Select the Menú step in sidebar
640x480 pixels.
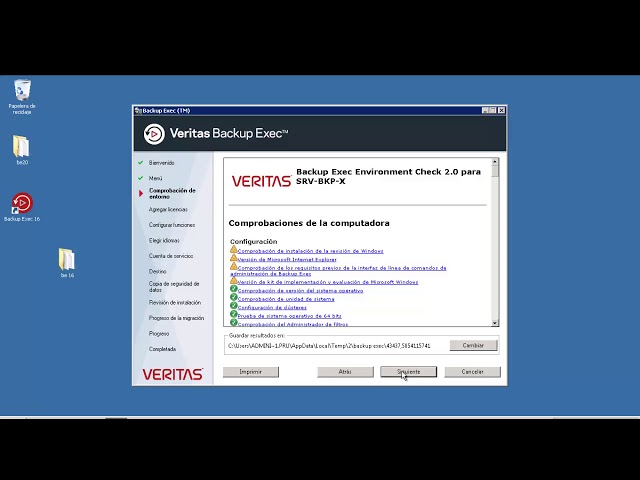156,178
